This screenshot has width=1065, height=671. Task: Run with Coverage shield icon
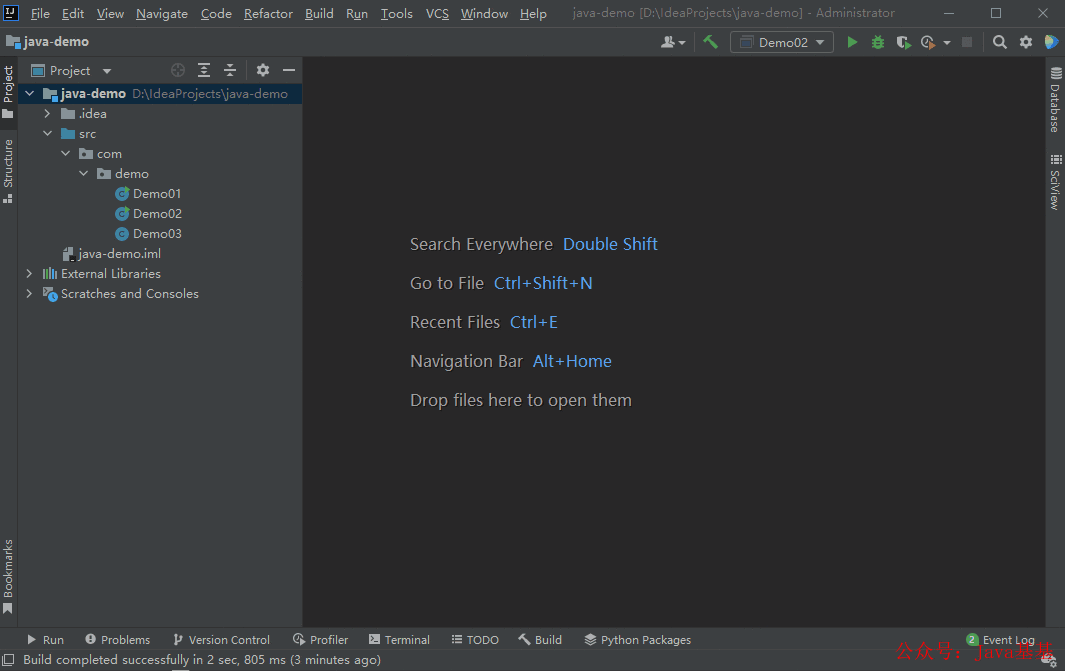(x=903, y=42)
